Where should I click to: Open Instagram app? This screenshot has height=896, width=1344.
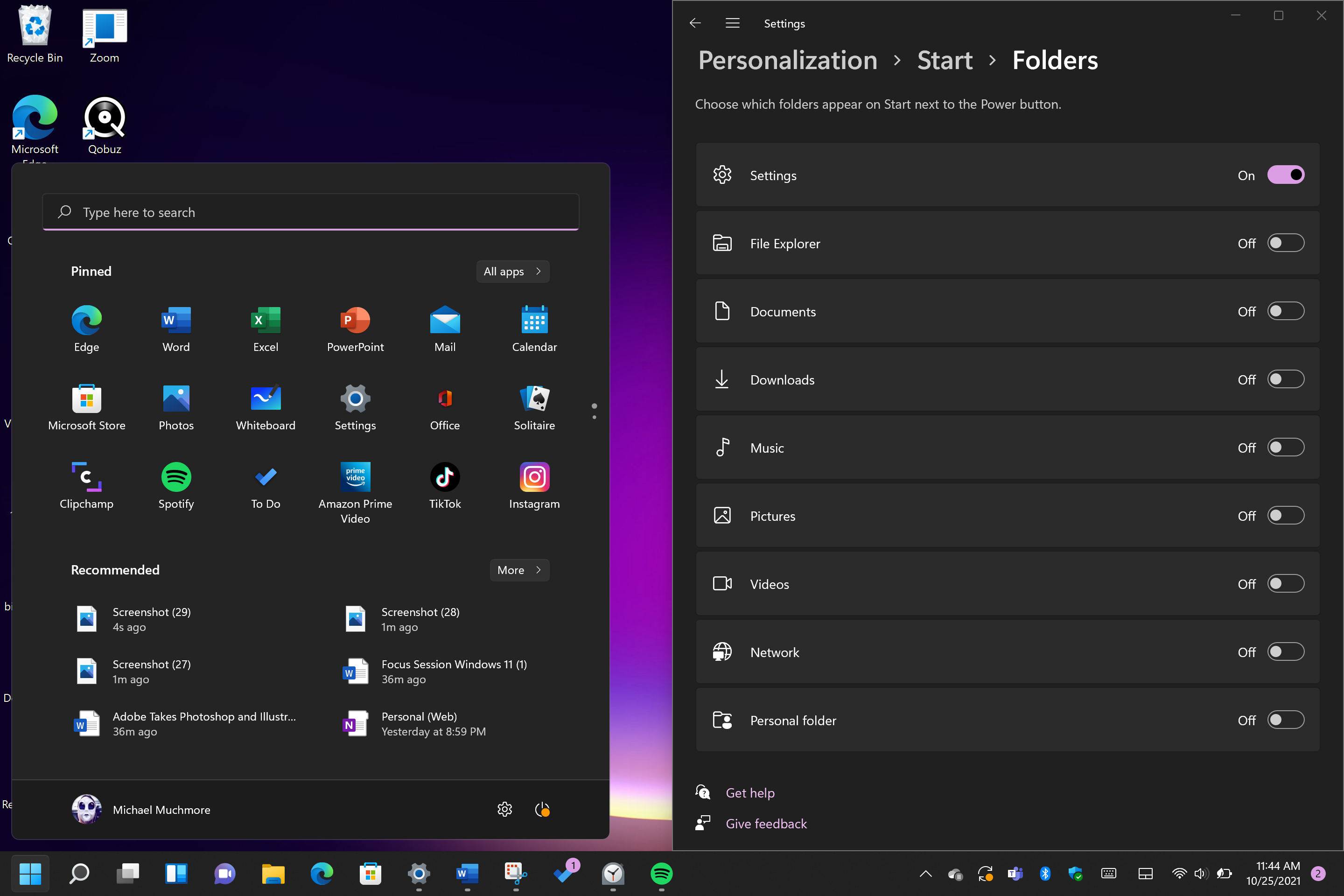point(534,477)
